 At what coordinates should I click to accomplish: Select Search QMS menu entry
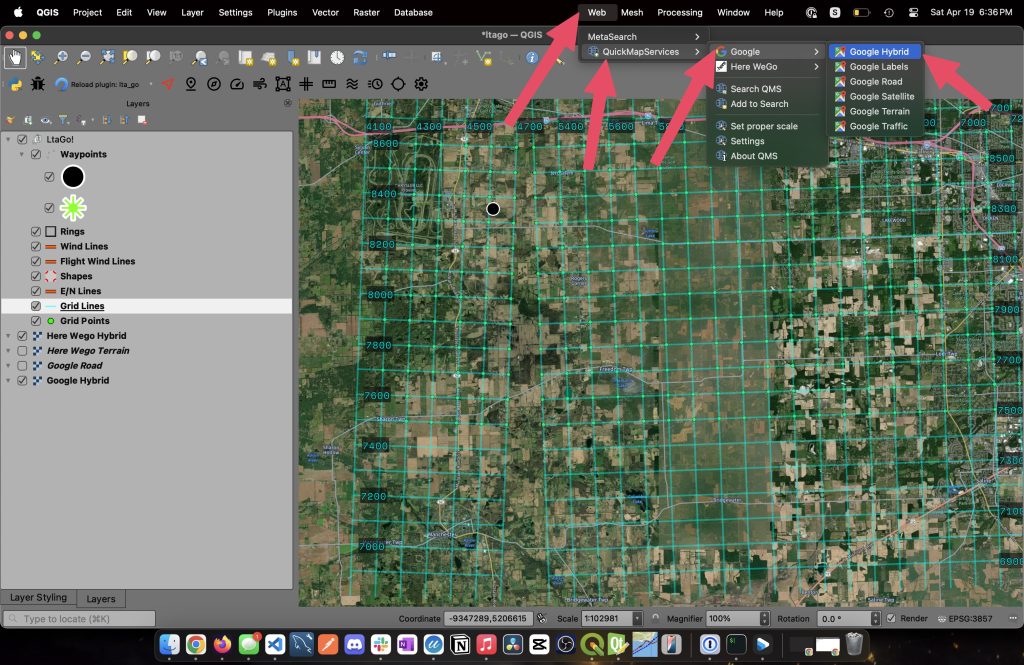767,89
